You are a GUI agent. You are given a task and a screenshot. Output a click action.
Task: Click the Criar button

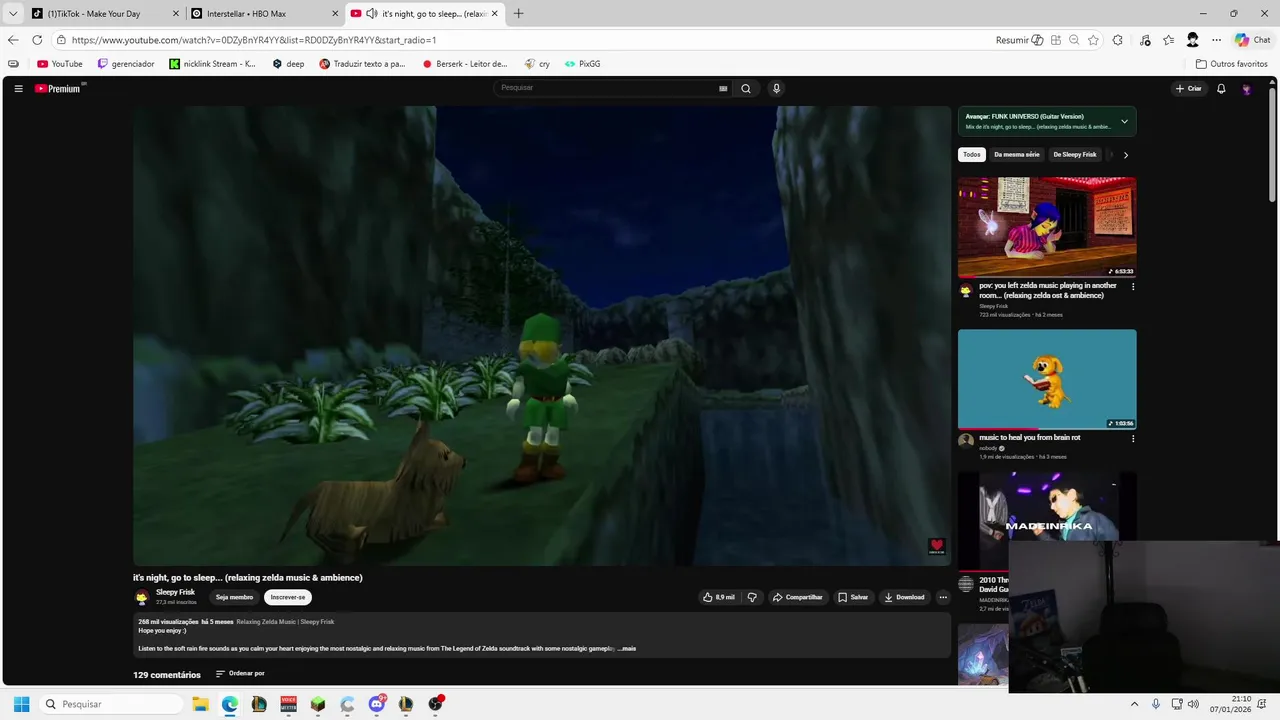1189,88
